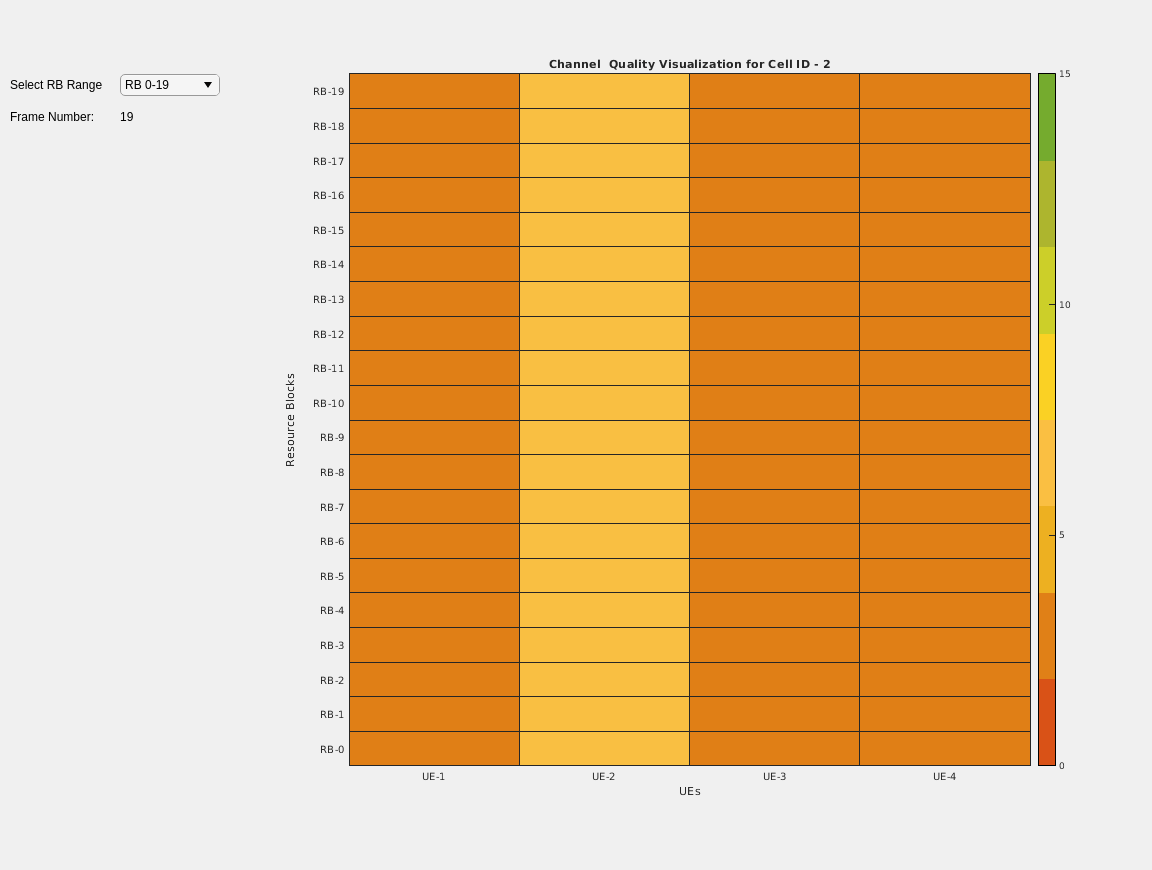1152x870 pixels.
Task: Click the RB-4 axis label
Action: tap(332, 611)
